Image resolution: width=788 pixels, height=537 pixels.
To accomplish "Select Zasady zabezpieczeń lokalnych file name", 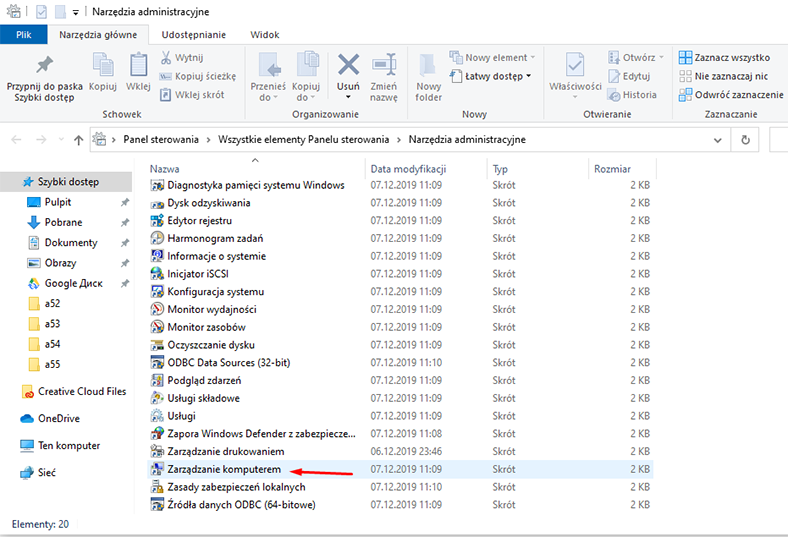I will [236, 487].
